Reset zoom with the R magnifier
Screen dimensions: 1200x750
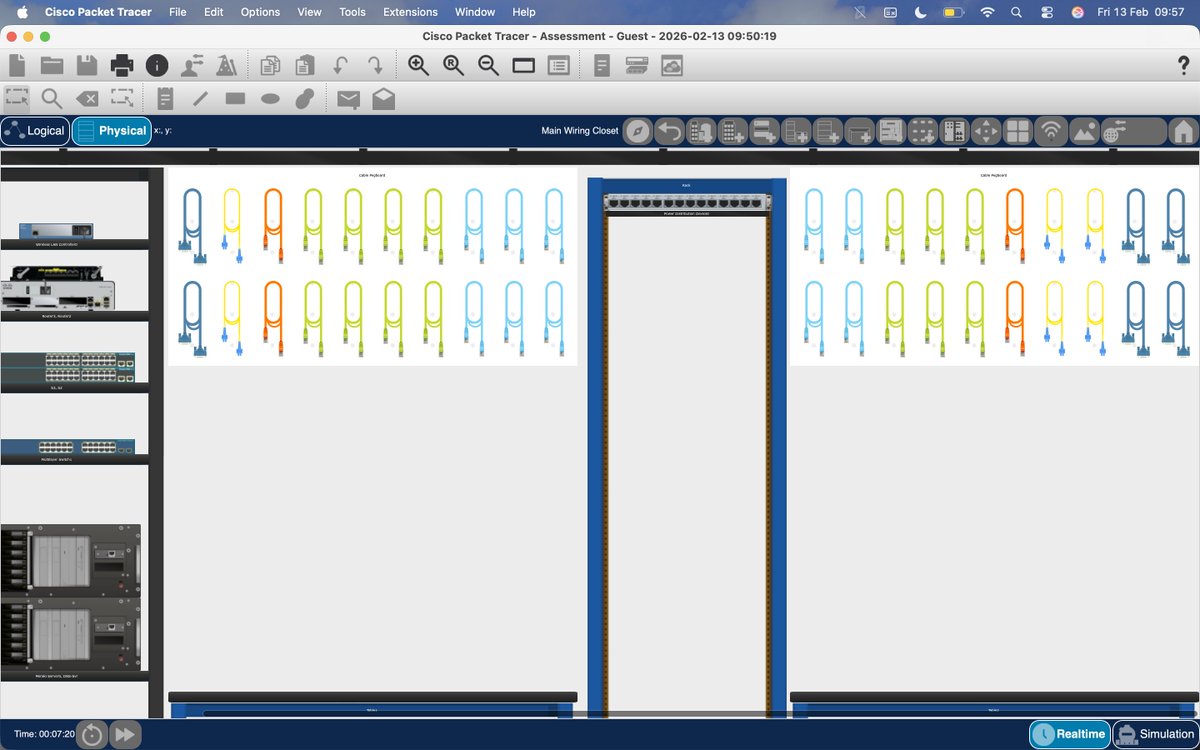click(454, 66)
